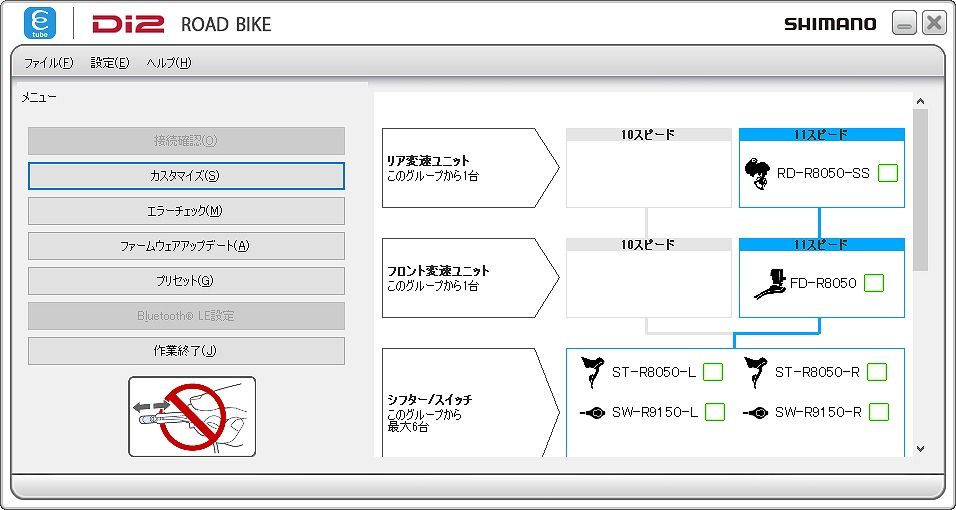Click the SW-R9150-R switch icon
This screenshot has height=510, width=956.
[756, 413]
